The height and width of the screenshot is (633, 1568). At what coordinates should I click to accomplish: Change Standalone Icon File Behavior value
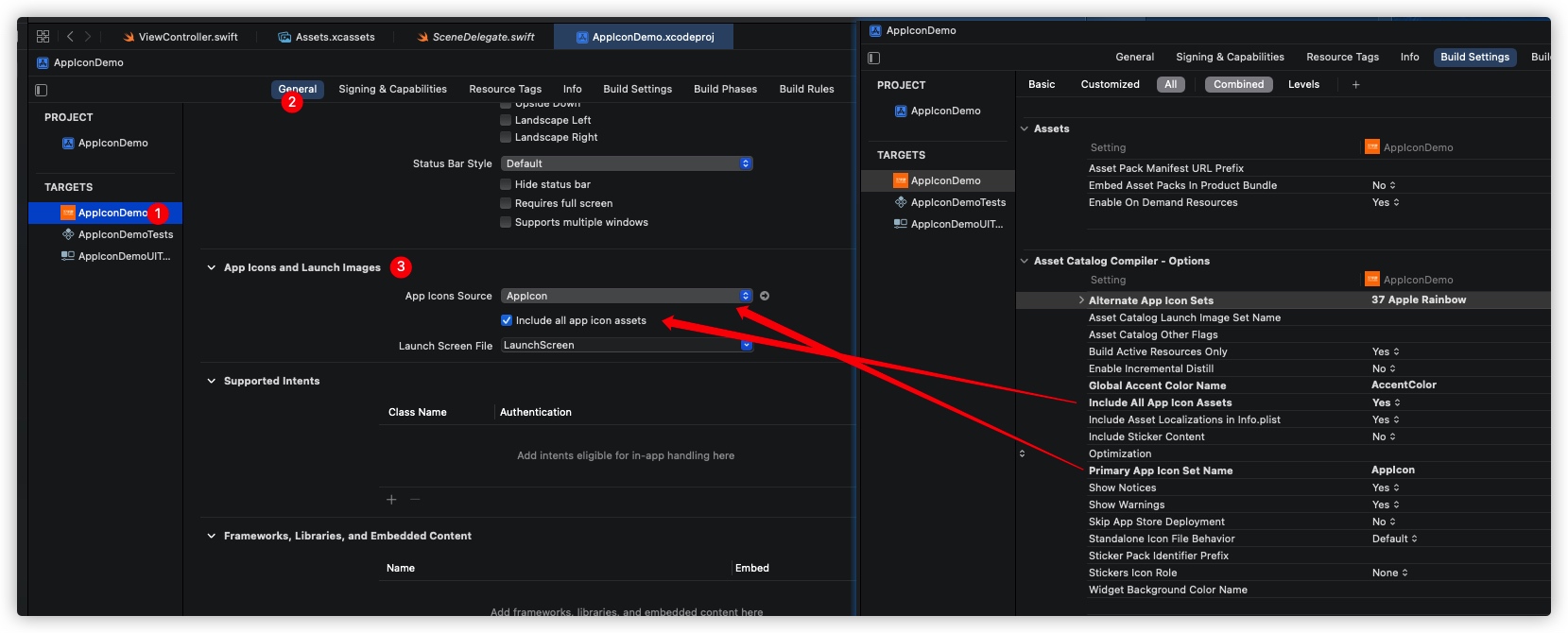click(x=1395, y=539)
